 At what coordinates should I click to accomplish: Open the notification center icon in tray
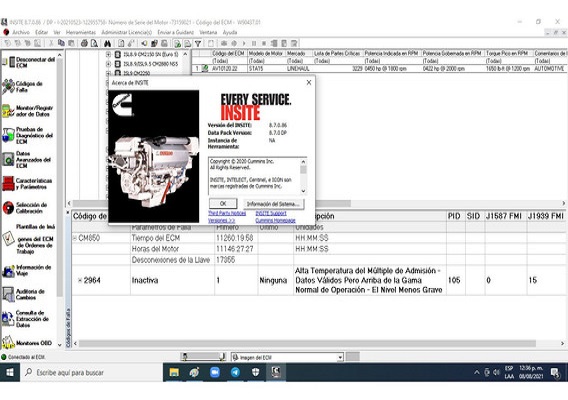click(555, 372)
